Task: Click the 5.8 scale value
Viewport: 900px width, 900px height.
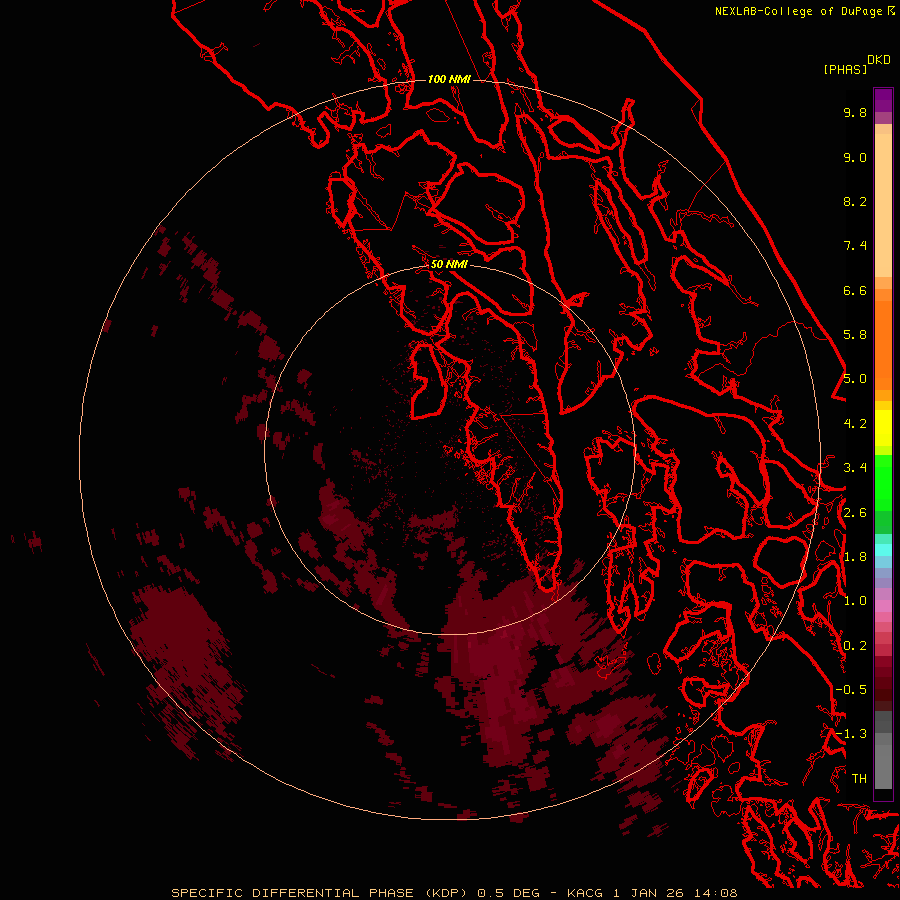Action: (x=855, y=334)
